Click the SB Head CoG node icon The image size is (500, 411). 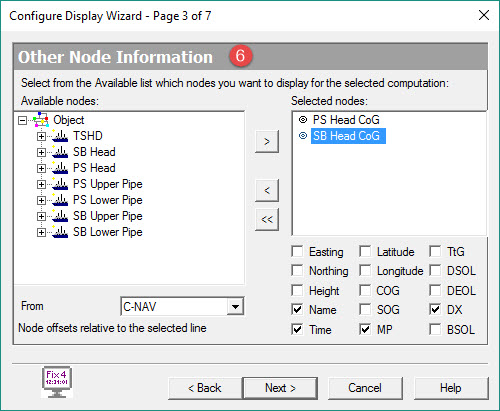303,136
